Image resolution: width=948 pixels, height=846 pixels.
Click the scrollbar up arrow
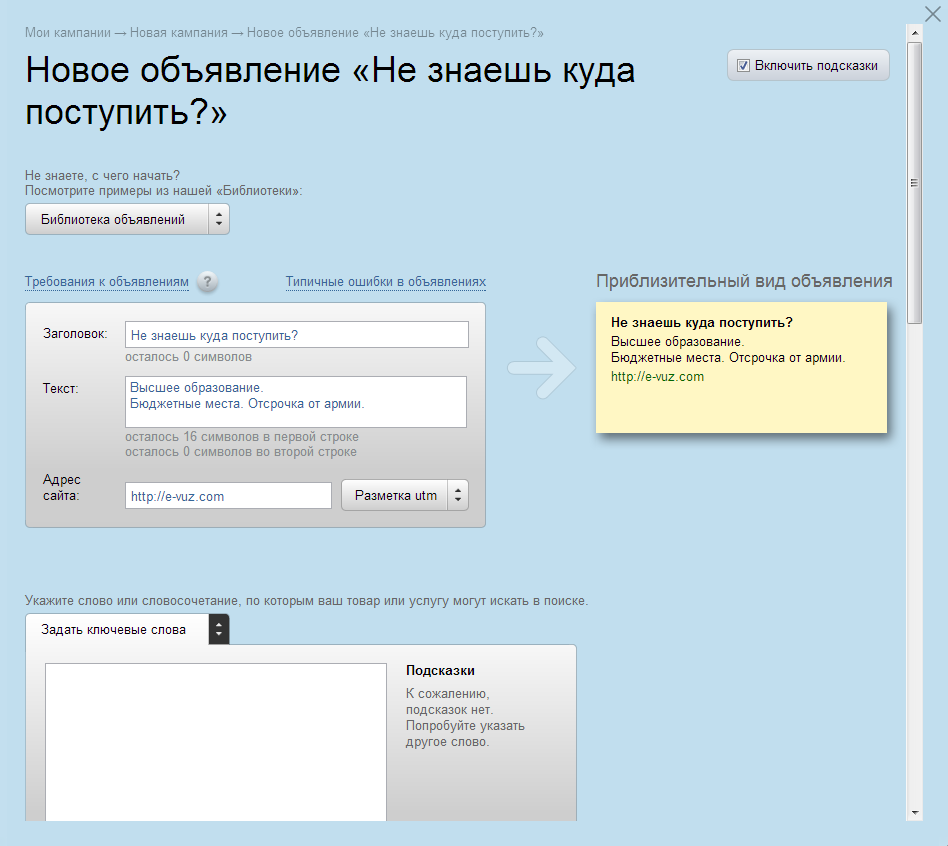pos(915,33)
